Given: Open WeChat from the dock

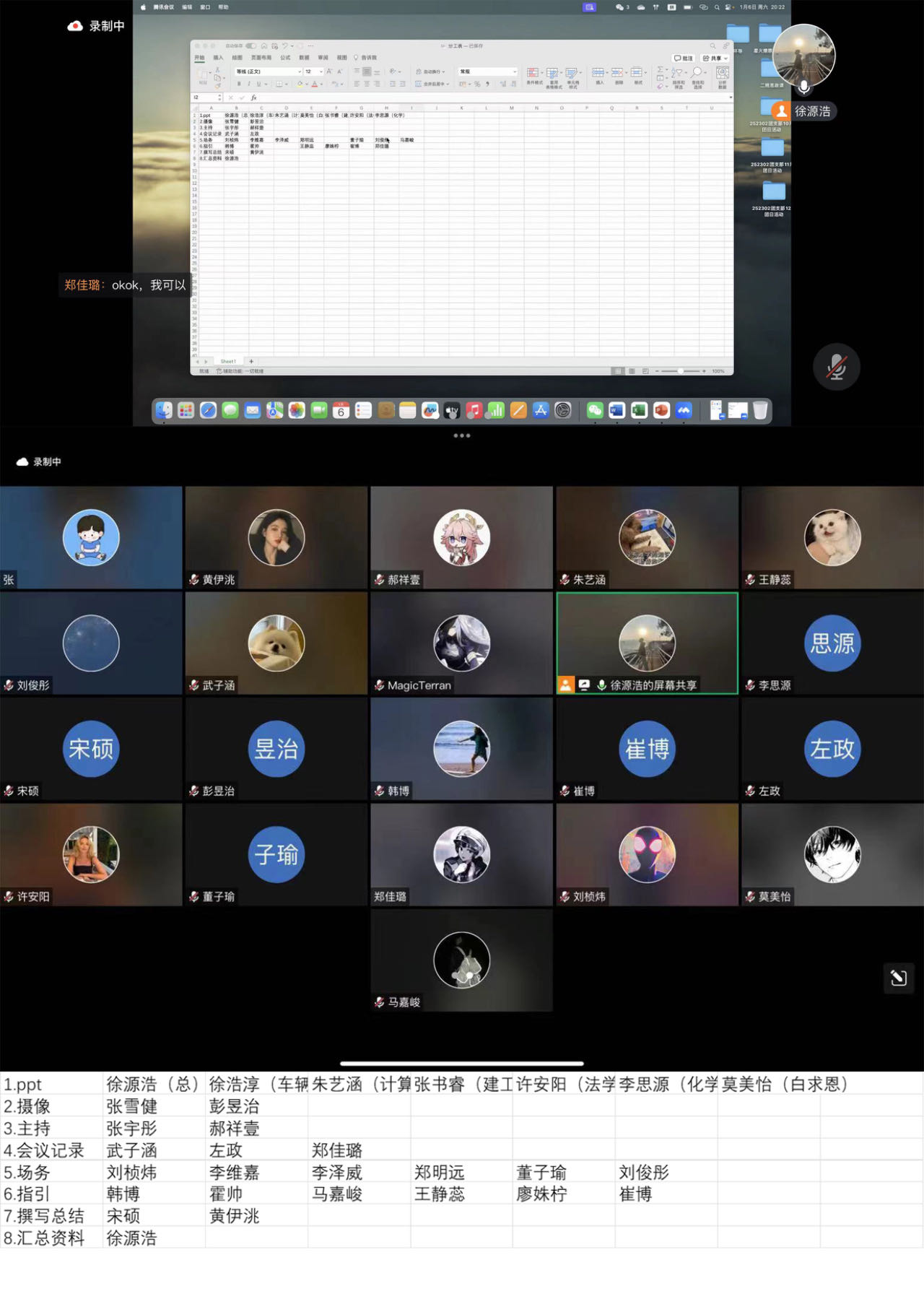Looking at the screenshot, I should click(595, 411).
